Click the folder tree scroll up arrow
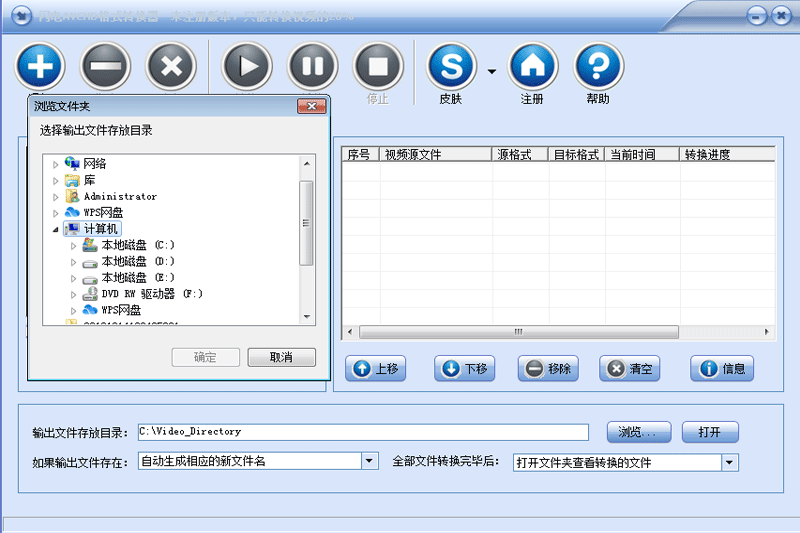Image resolution: width=800 pixels, height=533 pixels. (307, 164)
